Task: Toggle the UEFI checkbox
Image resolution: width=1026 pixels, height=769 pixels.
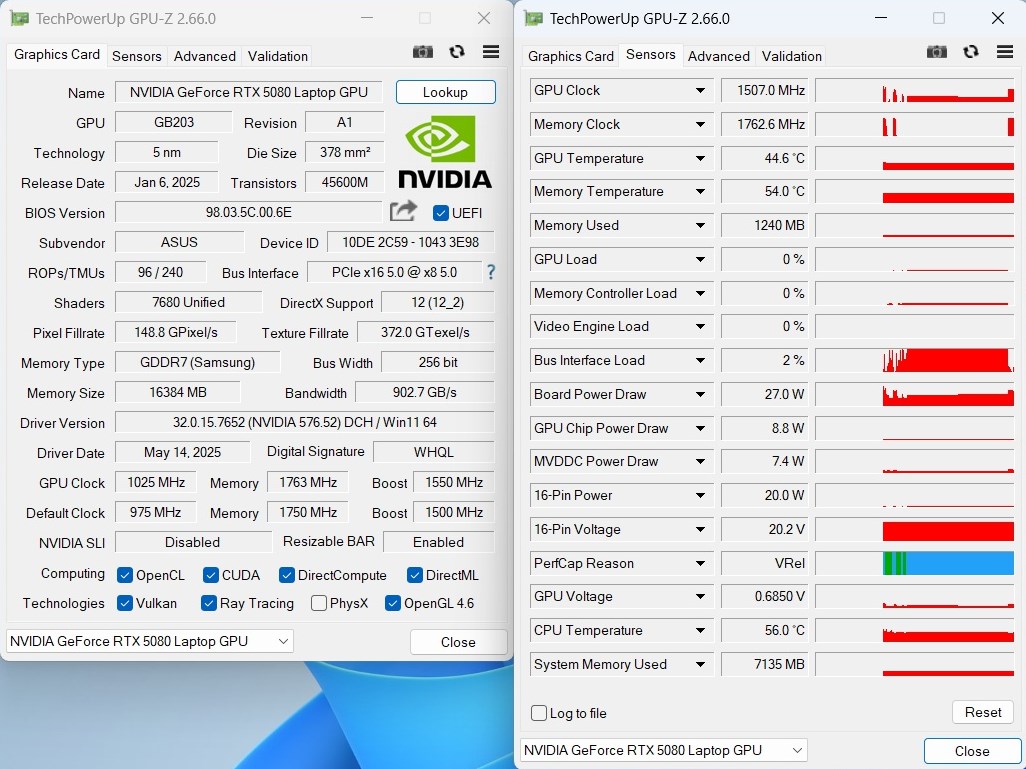Action: [x=440, y=213]
